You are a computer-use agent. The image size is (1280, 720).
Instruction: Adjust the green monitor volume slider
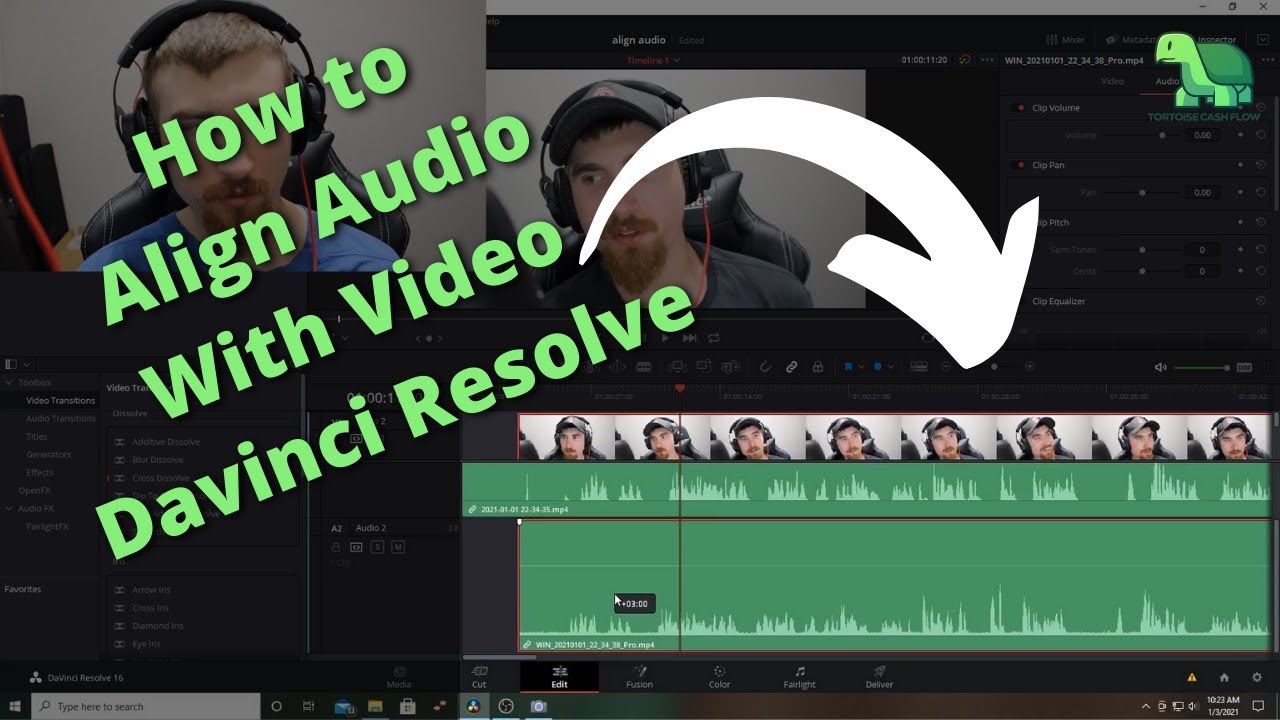(1200, 367)
